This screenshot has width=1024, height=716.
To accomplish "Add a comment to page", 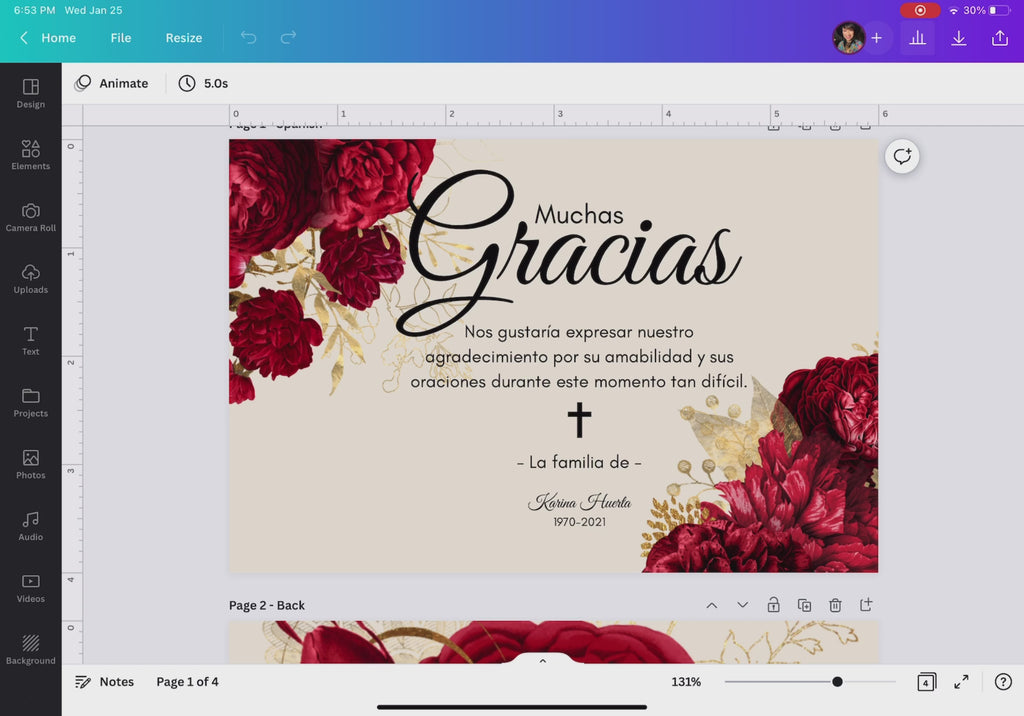I will [x=902, y=157].
